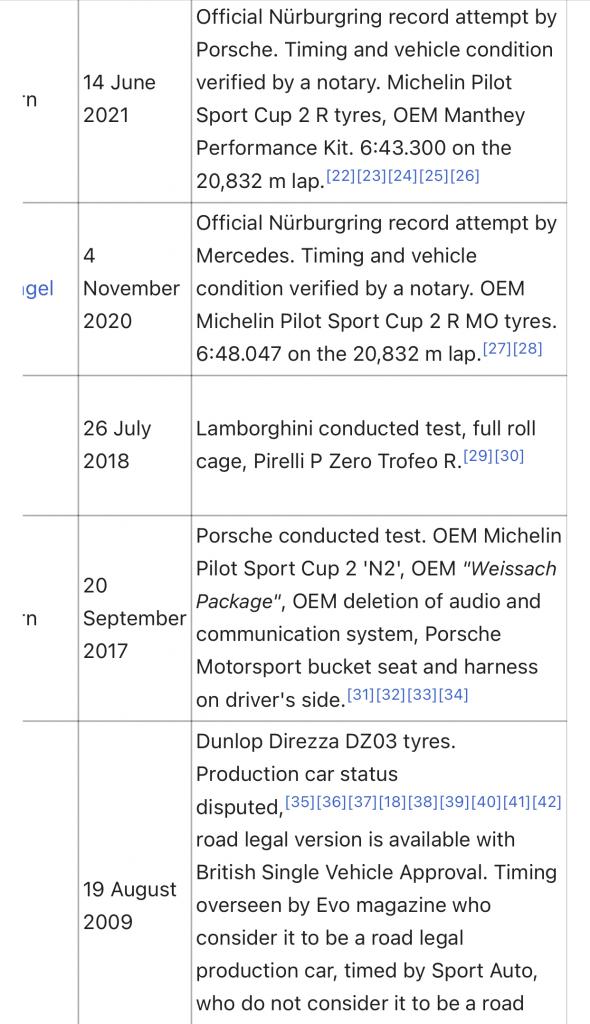Open disputed status reference [35]
The height and width of the screenshot is (1024, 590).
[x=300, y=802]
